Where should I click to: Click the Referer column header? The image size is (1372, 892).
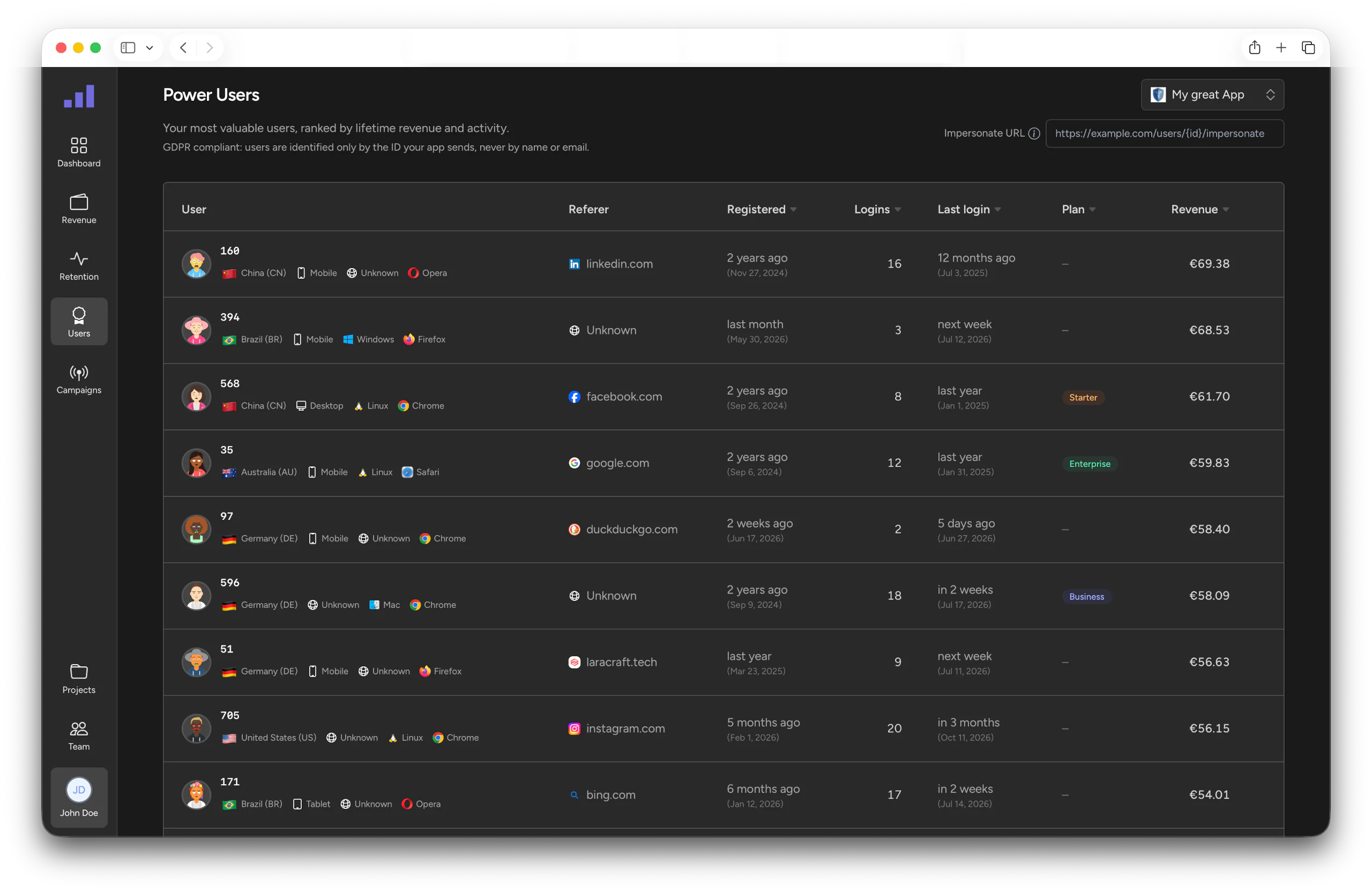588,210
